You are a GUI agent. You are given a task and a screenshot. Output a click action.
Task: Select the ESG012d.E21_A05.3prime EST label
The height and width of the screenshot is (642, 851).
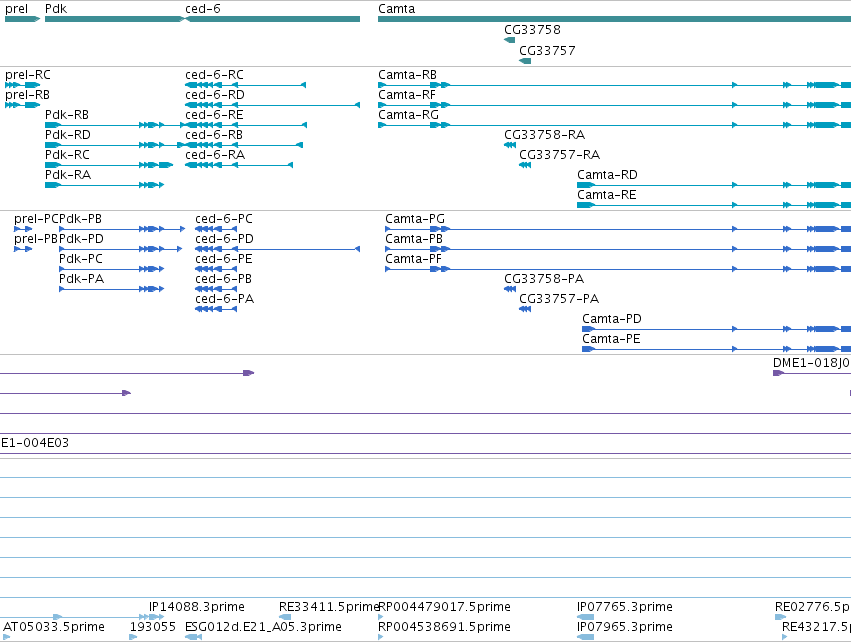point(263,627)
